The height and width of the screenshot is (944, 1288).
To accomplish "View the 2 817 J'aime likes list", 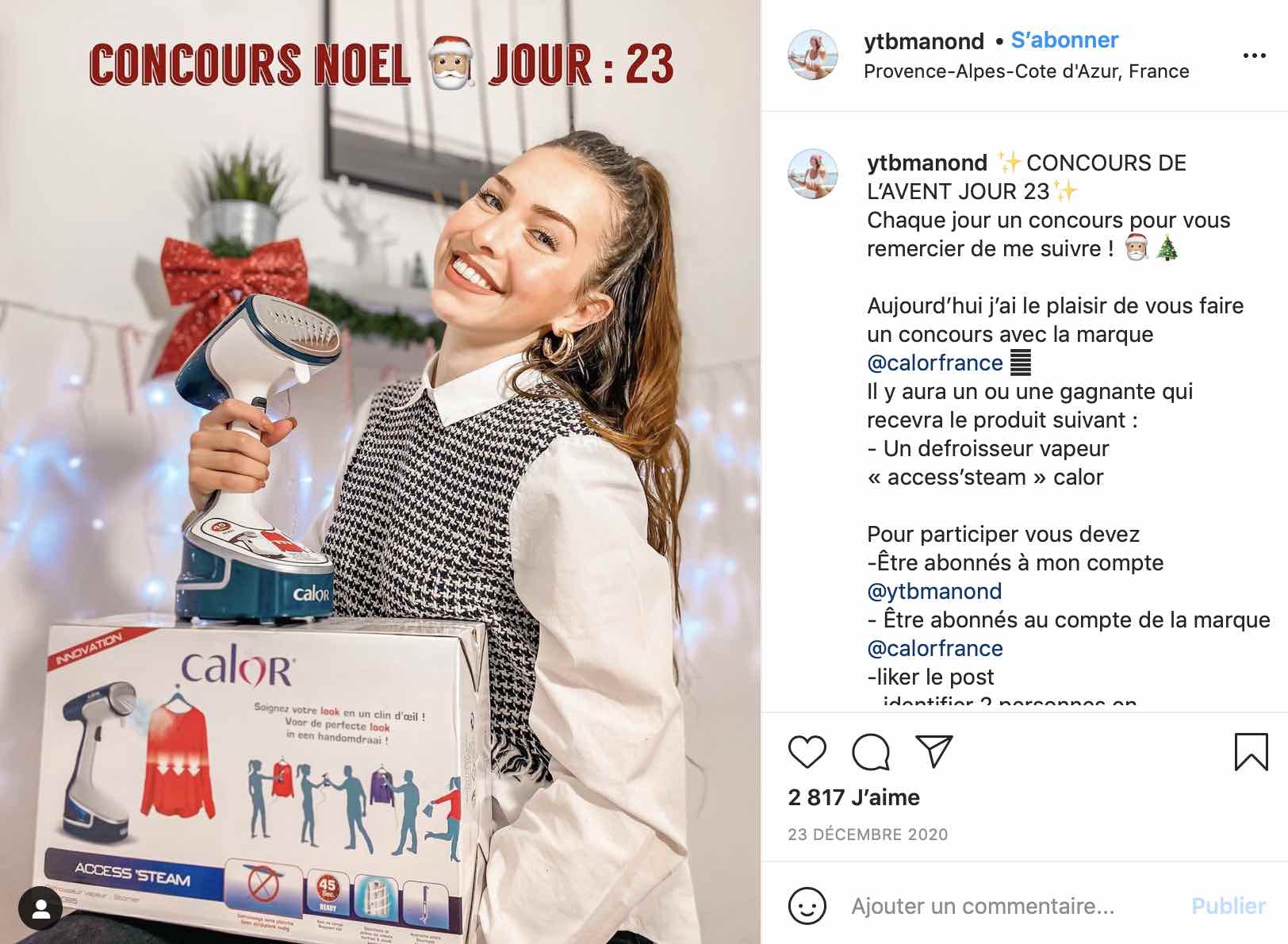I will pyautogui.click(x=853, y=797).
